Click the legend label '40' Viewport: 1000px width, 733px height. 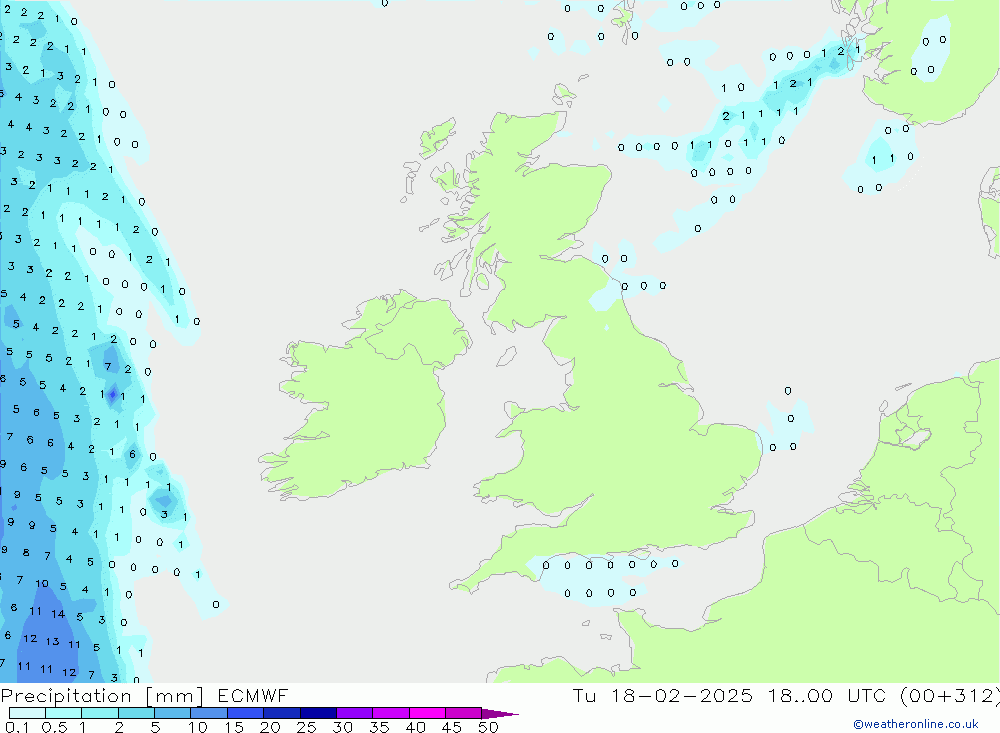[415, 727]
